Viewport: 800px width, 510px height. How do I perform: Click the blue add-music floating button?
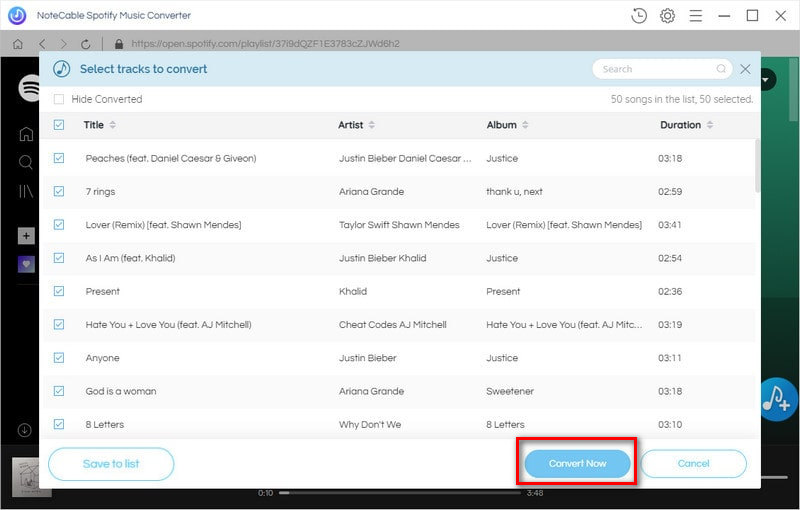click(777, 399)
